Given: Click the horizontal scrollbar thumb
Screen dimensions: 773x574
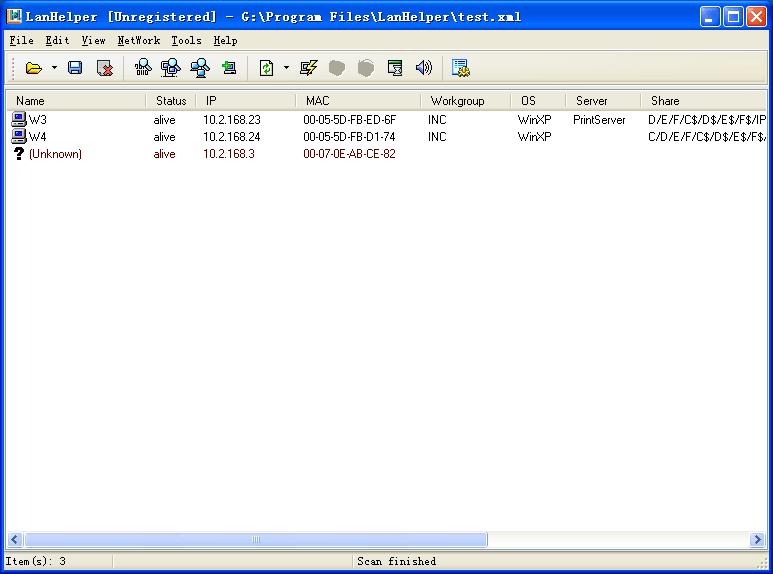Looking at the screenshot, I should tap(255, 540).
